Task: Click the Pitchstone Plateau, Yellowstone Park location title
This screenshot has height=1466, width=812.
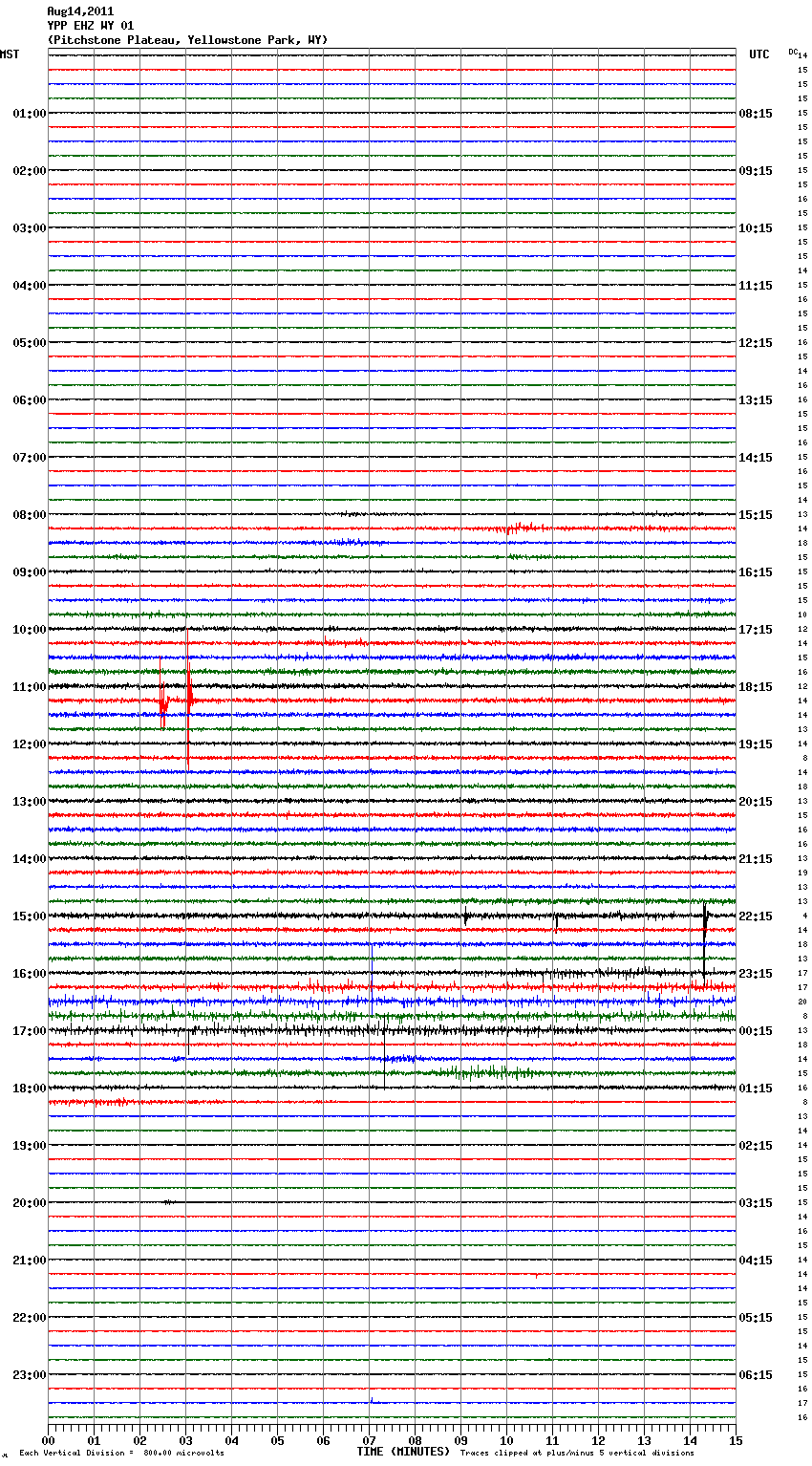Action: click(187, 40)
